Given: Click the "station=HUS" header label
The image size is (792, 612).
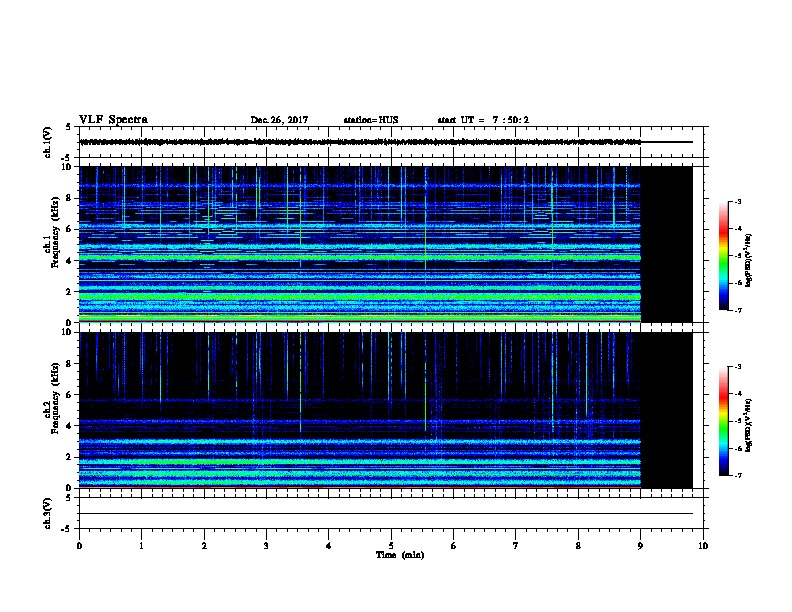Looking at the screenshot, I should 371,120.
